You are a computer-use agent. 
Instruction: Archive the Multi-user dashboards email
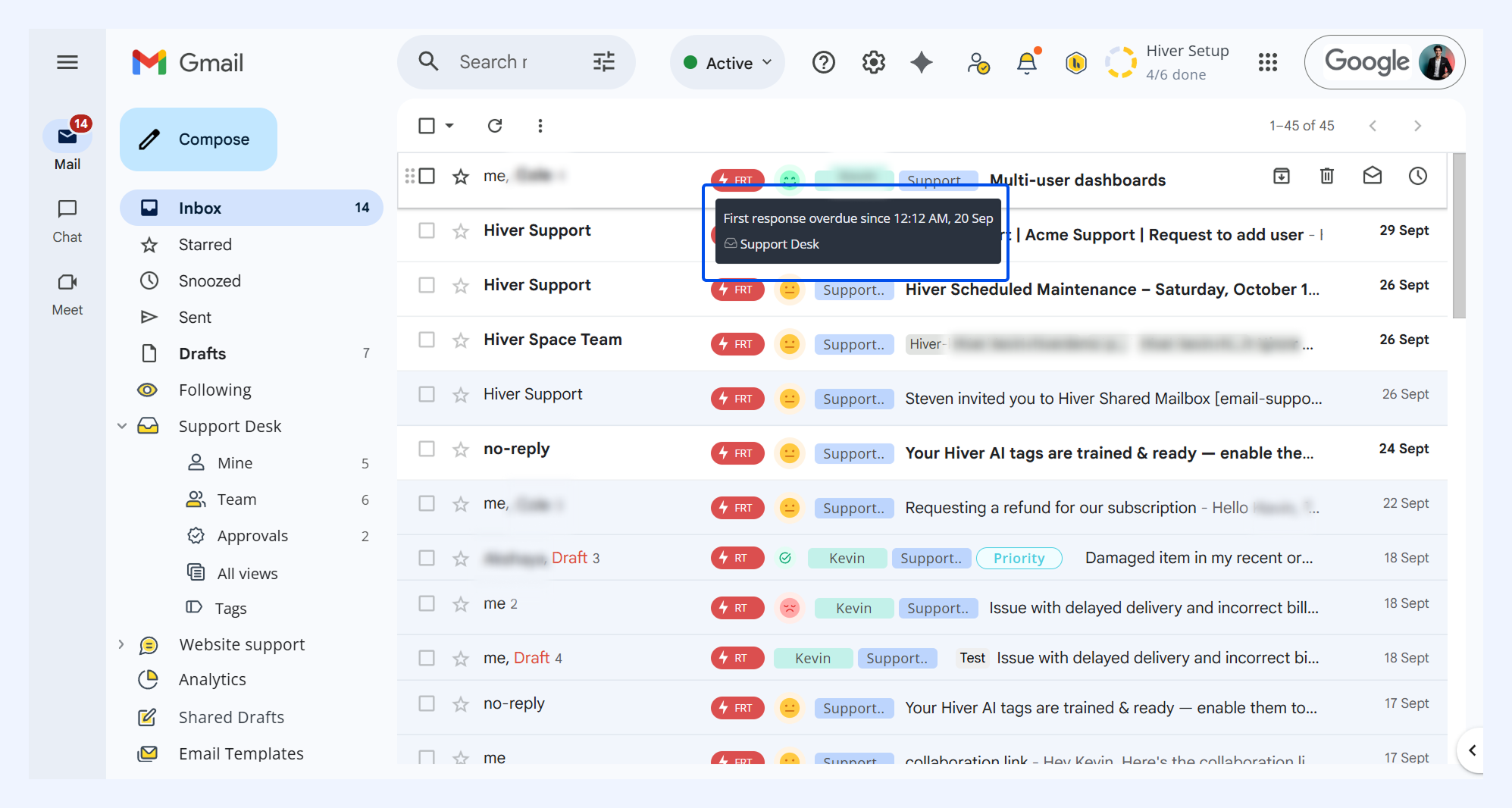(x=1282, y=176)
